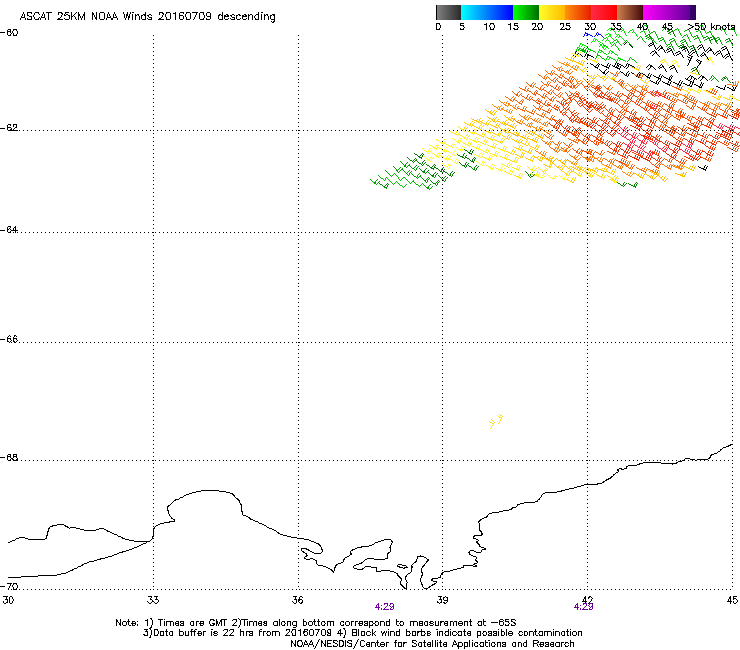Image resolution: width=740 pixels, height=650 pixels.
Task: Click the gray 0–5 knots legend swatch
Action: click(448, 12)
